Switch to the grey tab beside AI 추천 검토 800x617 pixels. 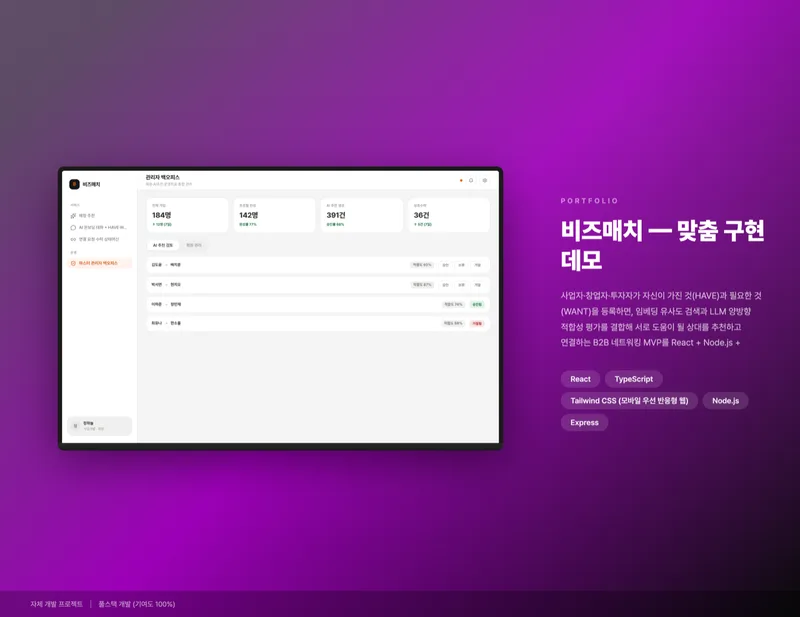[194, 245]
